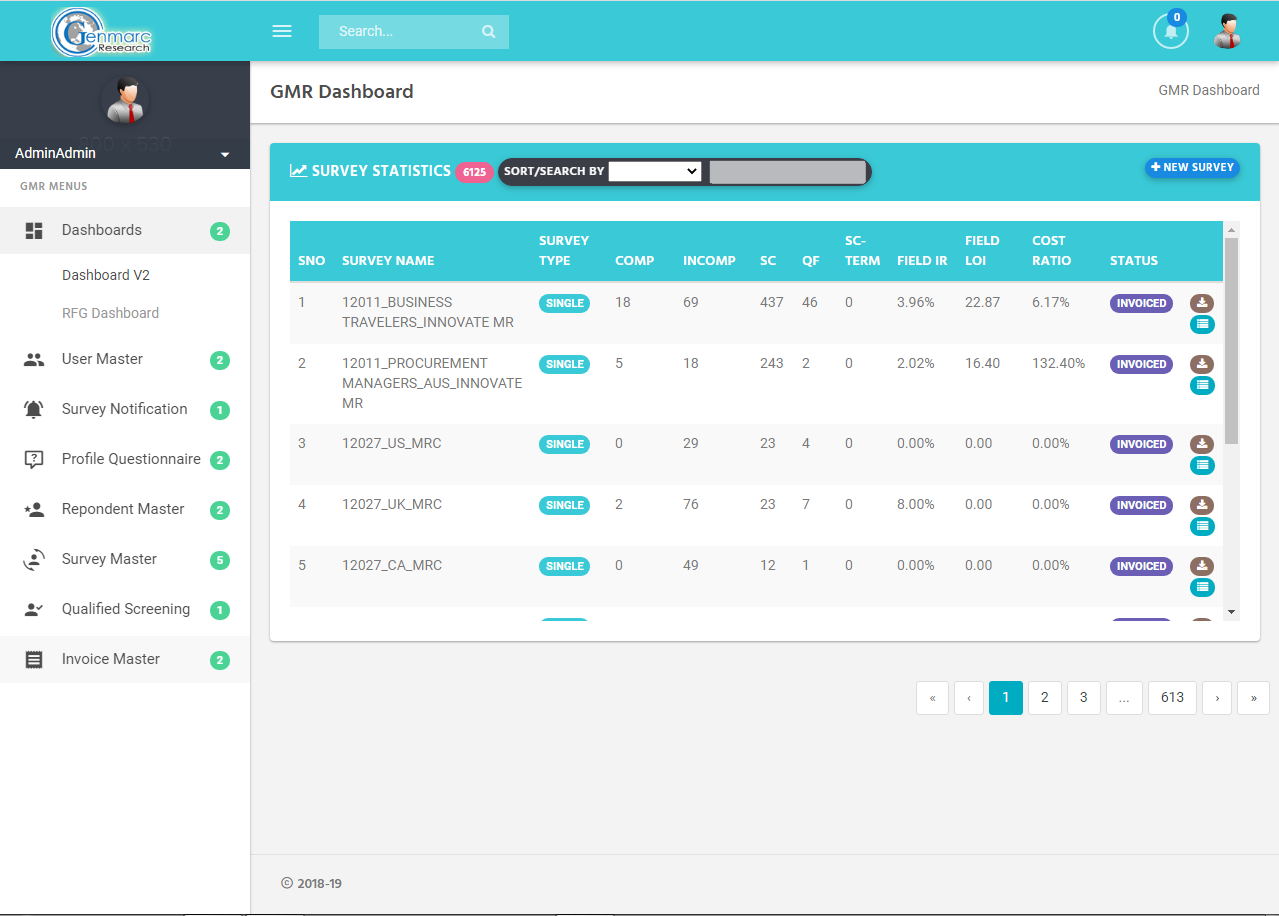The width and height of the screenshot is (1279, 916).
Task: Click the User Master people icon
Action: pyautogui.click(x=34, y=359)
